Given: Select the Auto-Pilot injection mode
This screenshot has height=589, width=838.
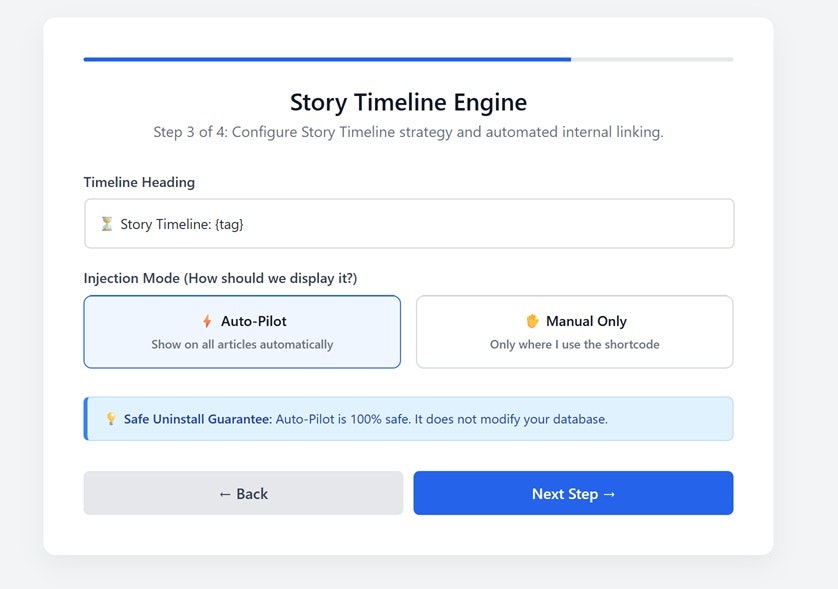Looking at the screenshot, I should (242, 331).
